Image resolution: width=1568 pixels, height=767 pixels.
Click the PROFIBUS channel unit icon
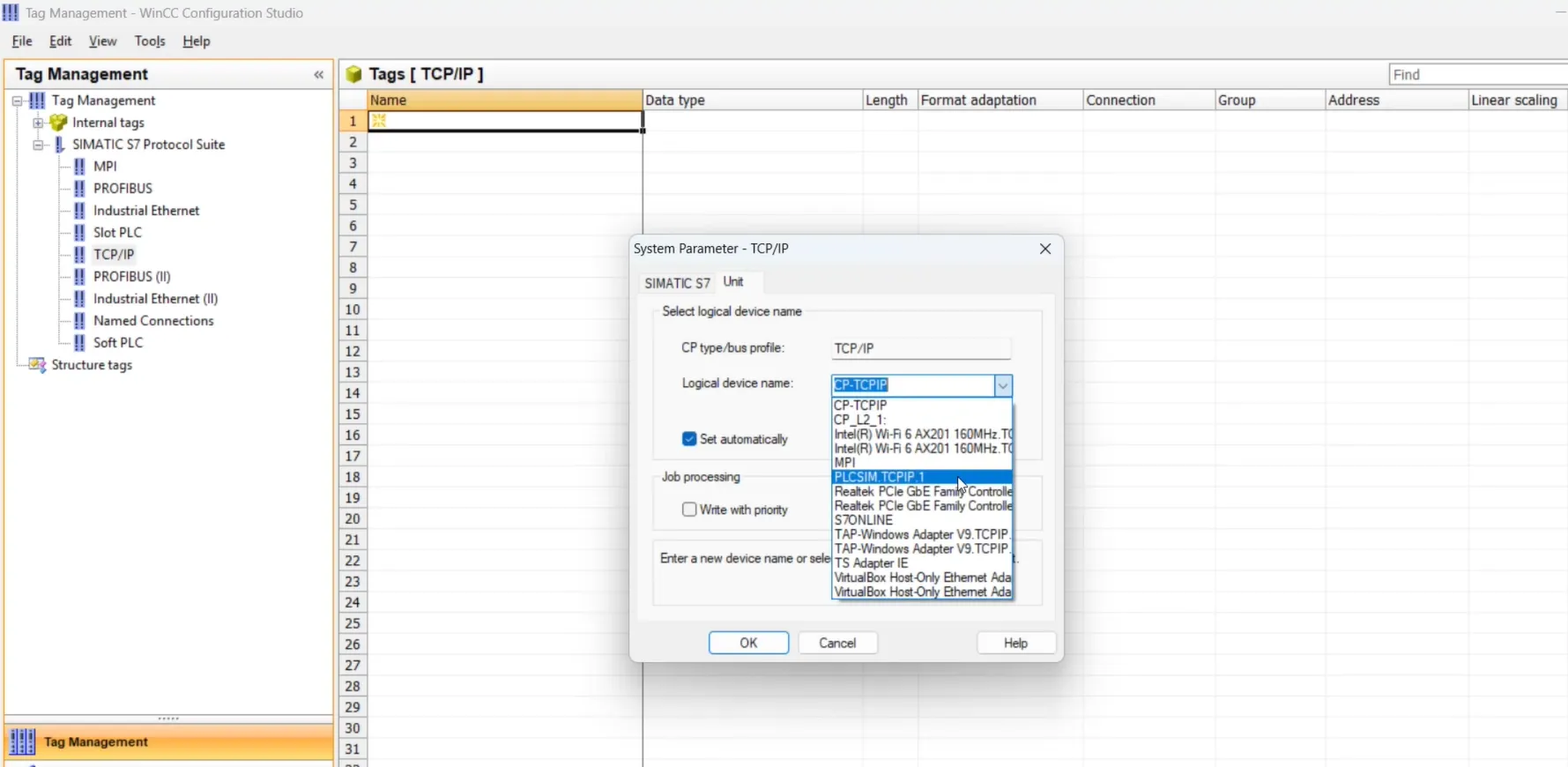(80, 188)
